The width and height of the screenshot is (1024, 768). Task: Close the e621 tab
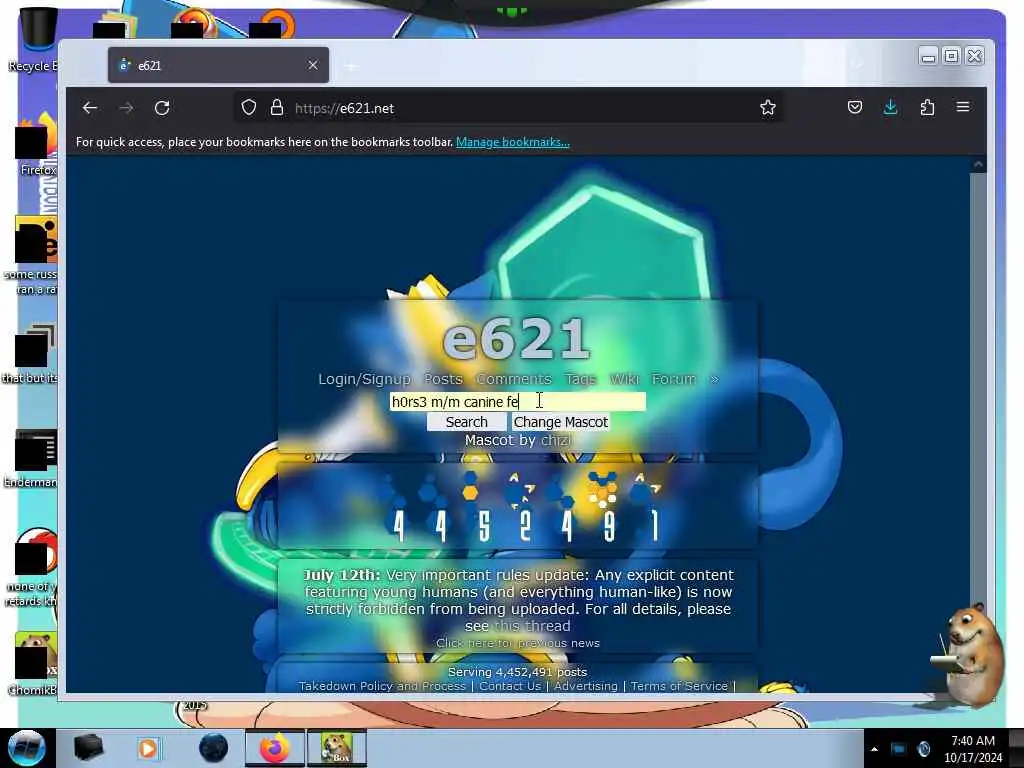click(x=313, y=65)
